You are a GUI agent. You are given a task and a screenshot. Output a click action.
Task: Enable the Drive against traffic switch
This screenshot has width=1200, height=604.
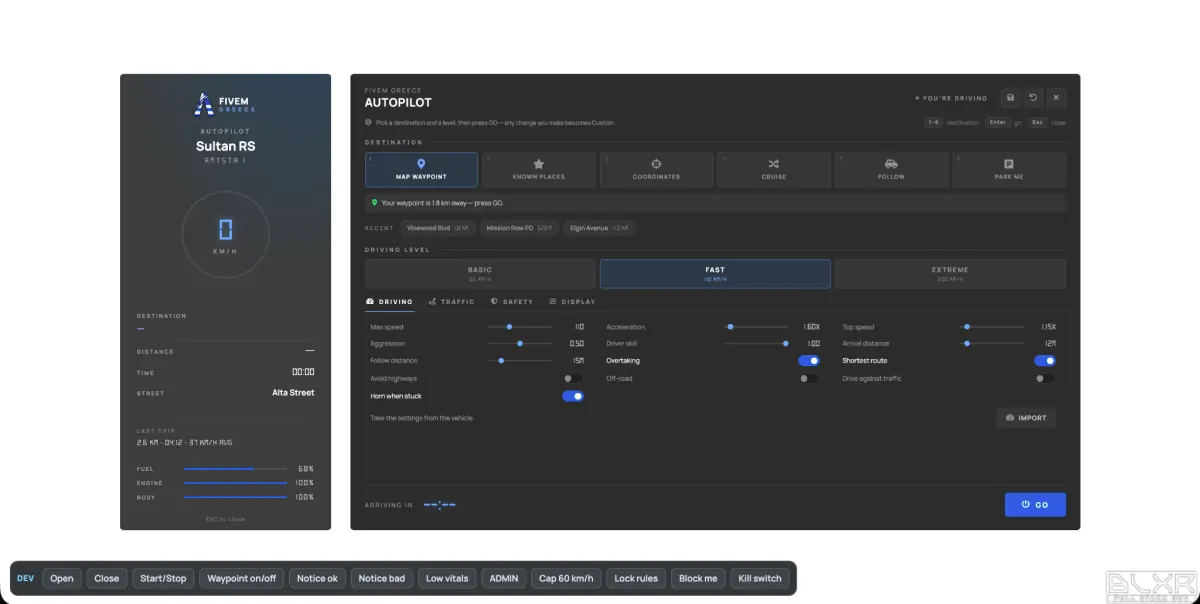coord(1045,378)
